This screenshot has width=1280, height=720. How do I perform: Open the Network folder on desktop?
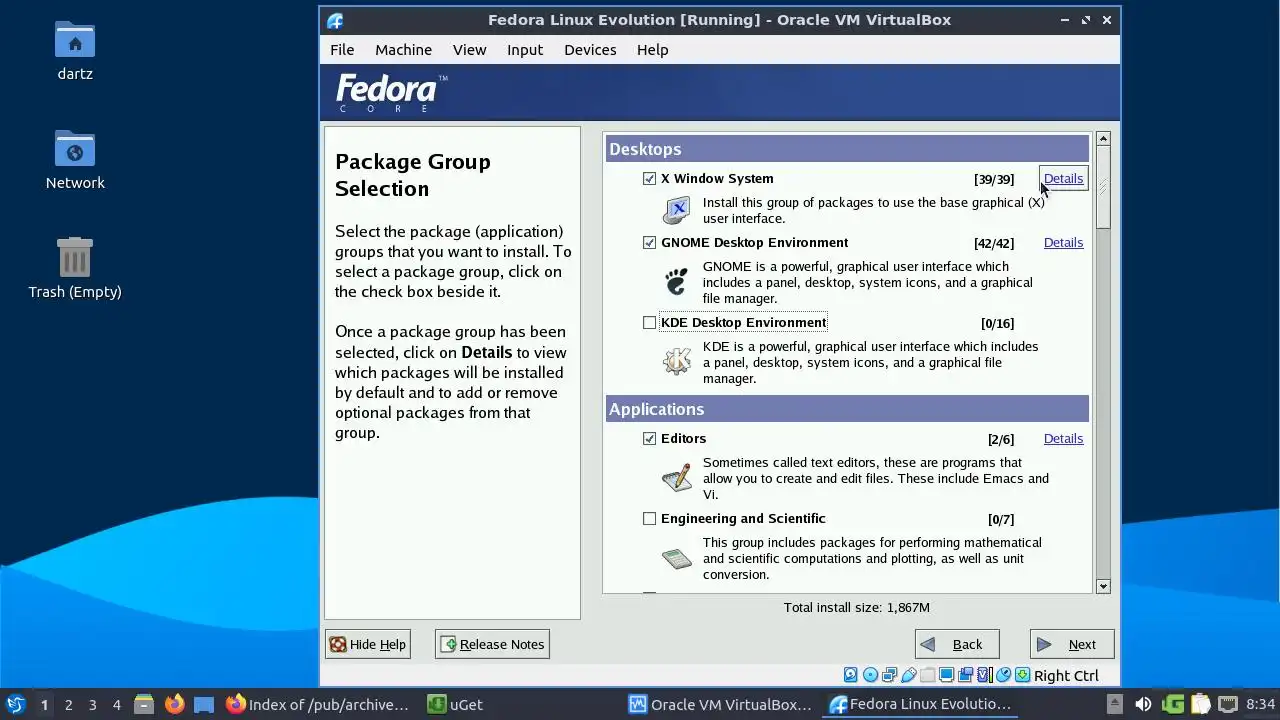[75, 160]
